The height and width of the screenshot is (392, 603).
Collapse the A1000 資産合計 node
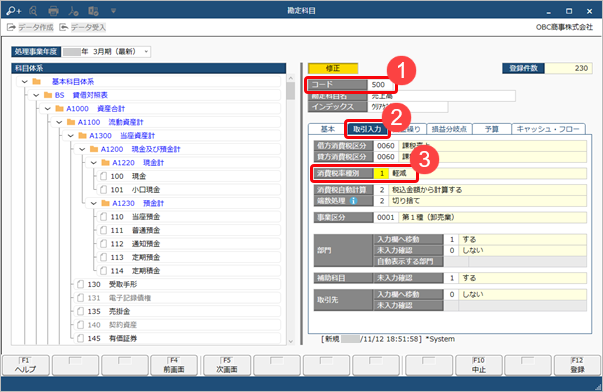48,108
